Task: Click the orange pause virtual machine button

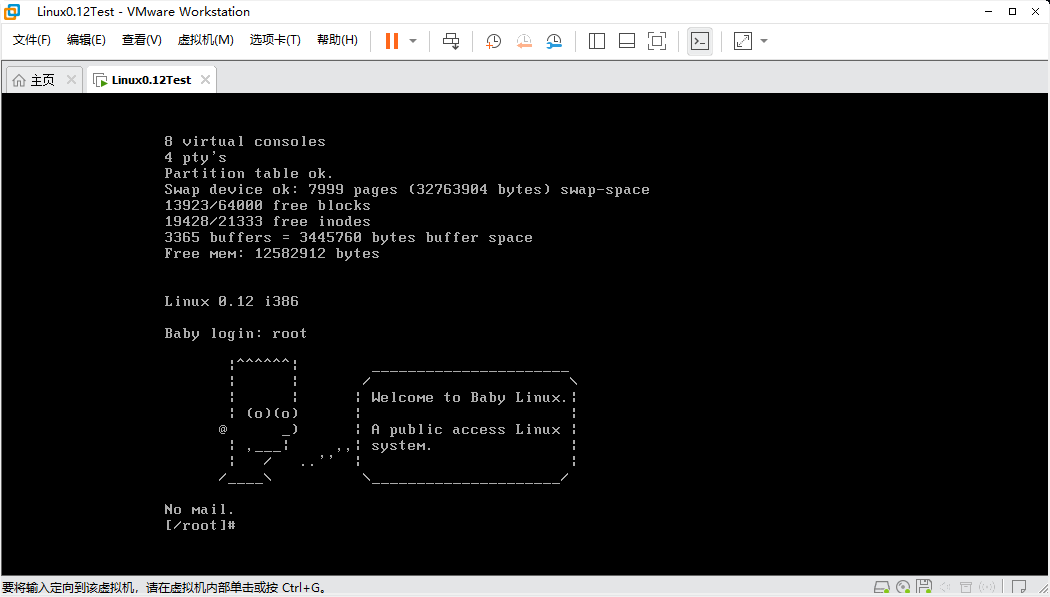Action: 392,41
